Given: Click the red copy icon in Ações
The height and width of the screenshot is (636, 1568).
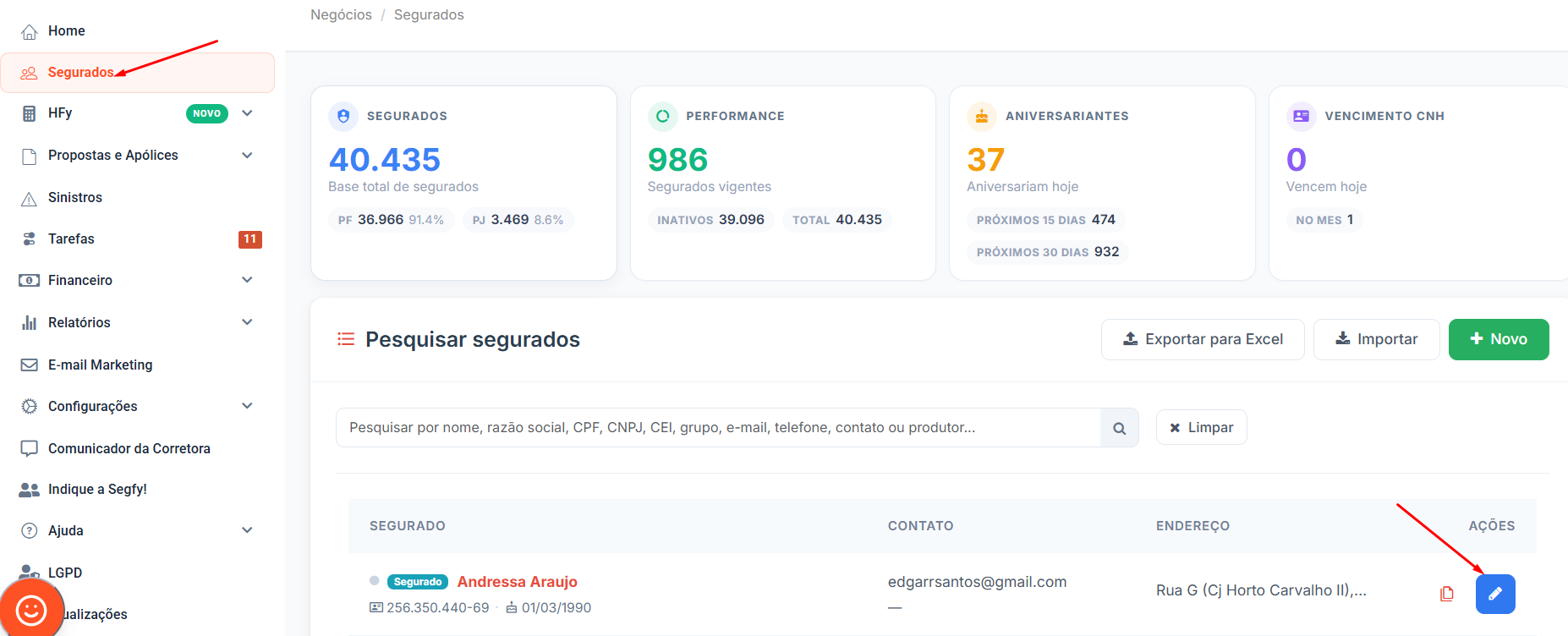Looking at the screenshot, I should [x=1446, y=594].
